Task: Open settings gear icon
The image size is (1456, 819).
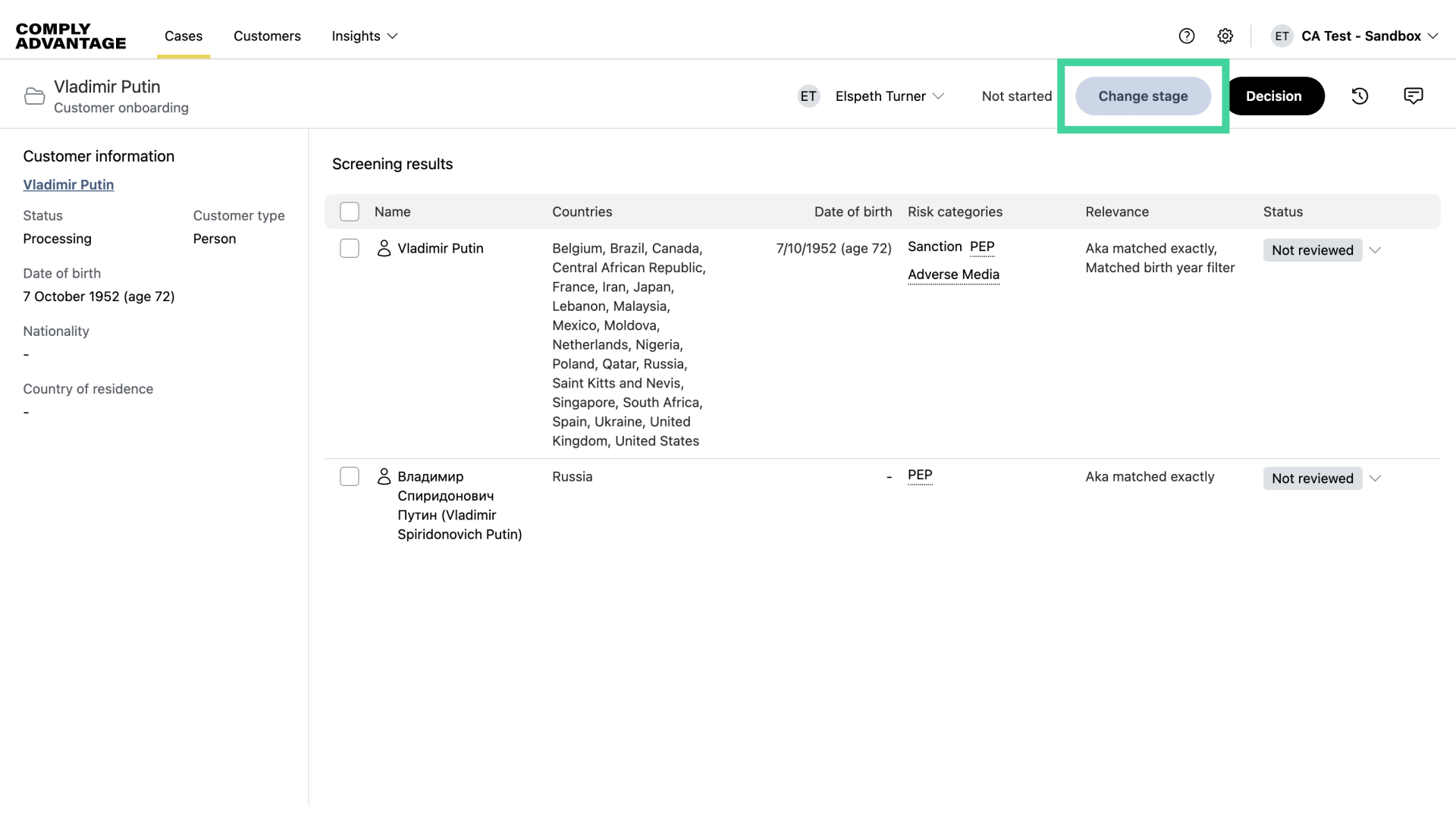Action: point(1225,36)
